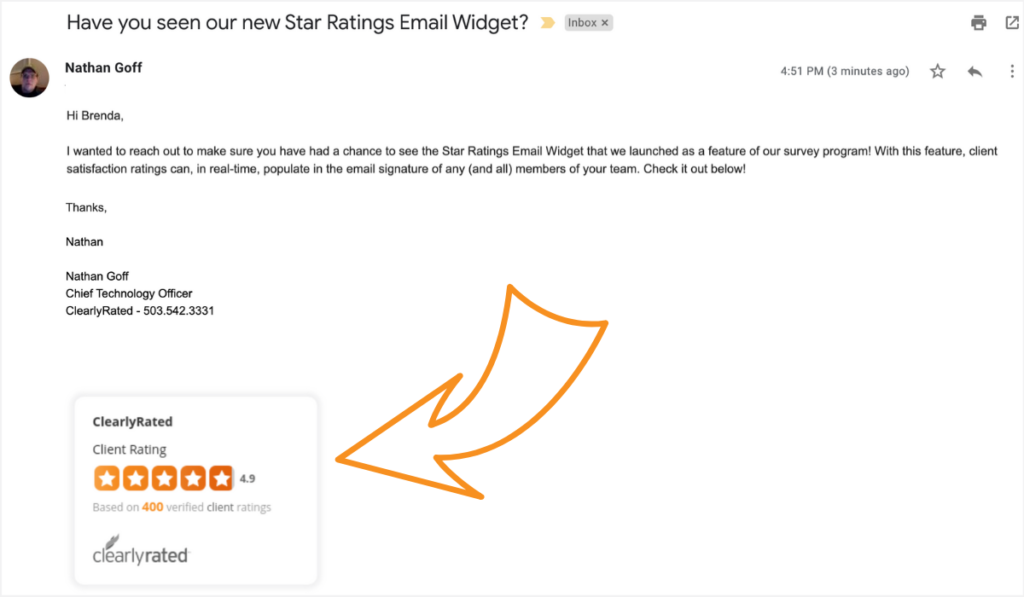The height and width of the screenshot is (597, 1024).
Task: Star the email for follow-up
Action: pyautogui.click(x=937, y=70)
